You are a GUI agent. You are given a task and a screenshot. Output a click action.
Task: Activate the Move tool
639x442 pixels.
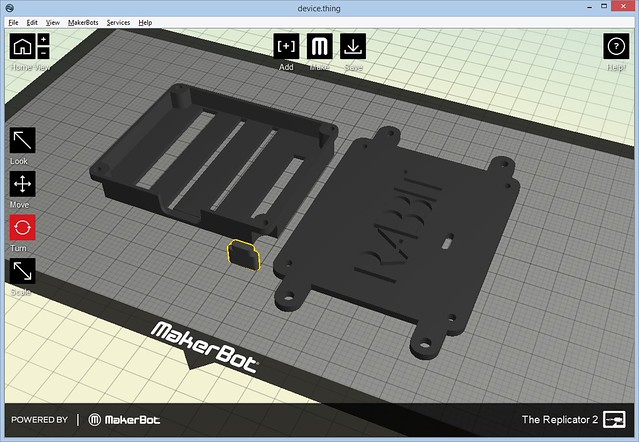tap(22, 184)
